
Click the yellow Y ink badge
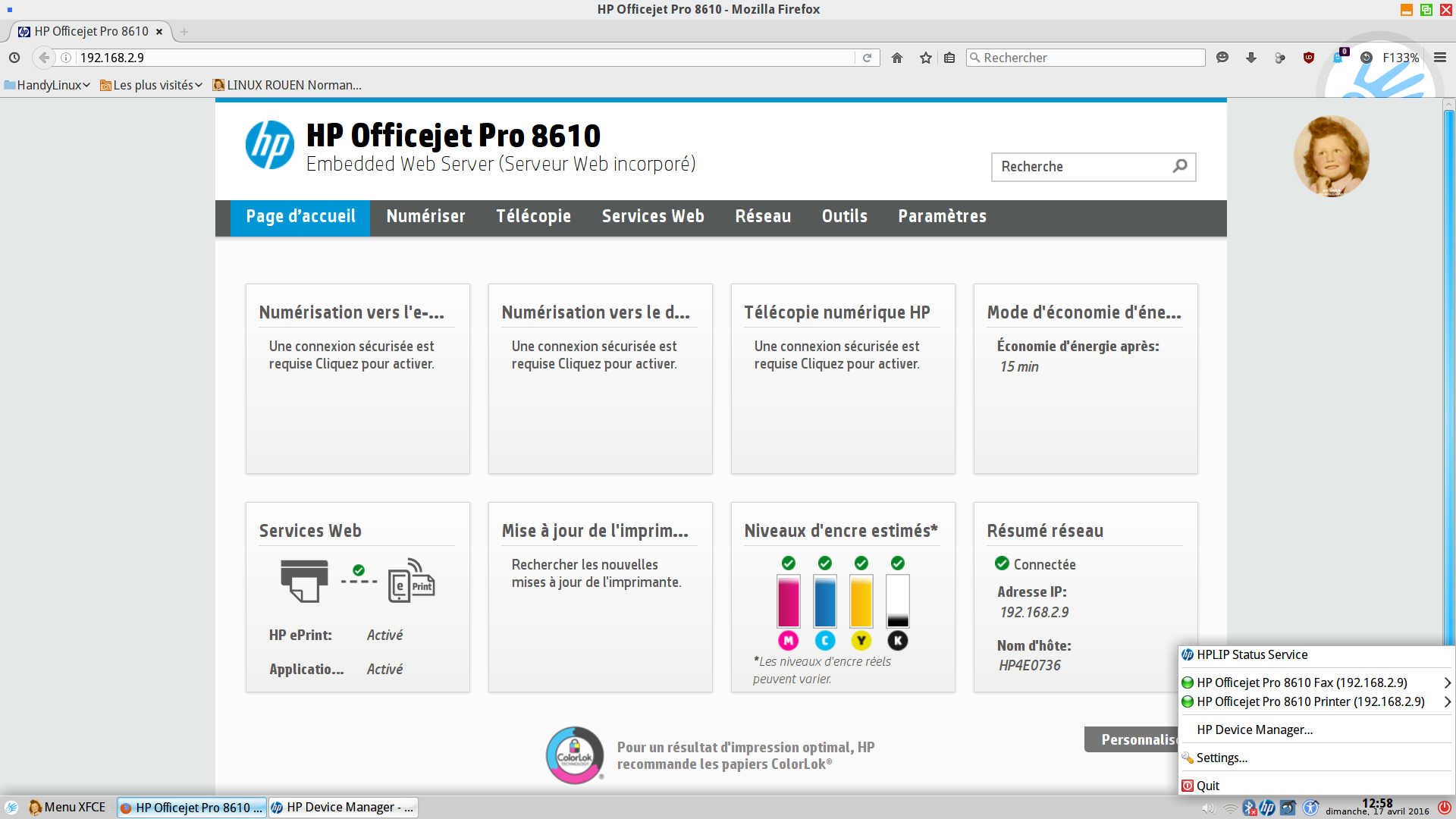[x=861, y=641]
